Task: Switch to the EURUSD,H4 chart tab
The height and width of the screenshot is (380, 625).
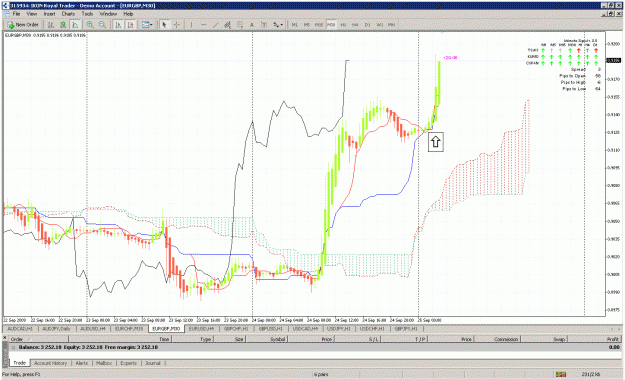Action: tap(202, 329)
